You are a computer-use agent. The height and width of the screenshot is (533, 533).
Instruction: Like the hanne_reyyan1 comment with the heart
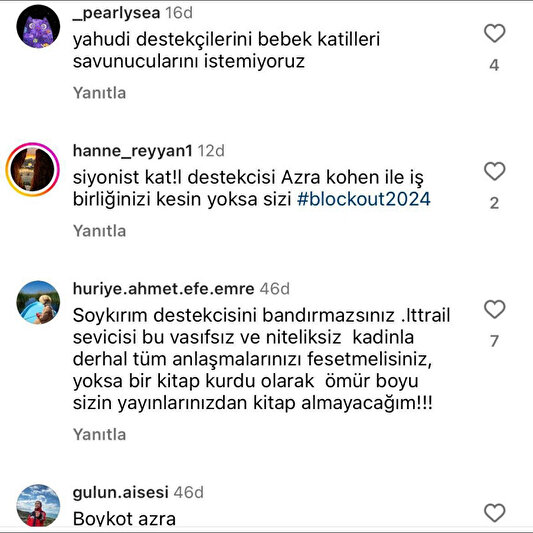[x=495, y=171]
